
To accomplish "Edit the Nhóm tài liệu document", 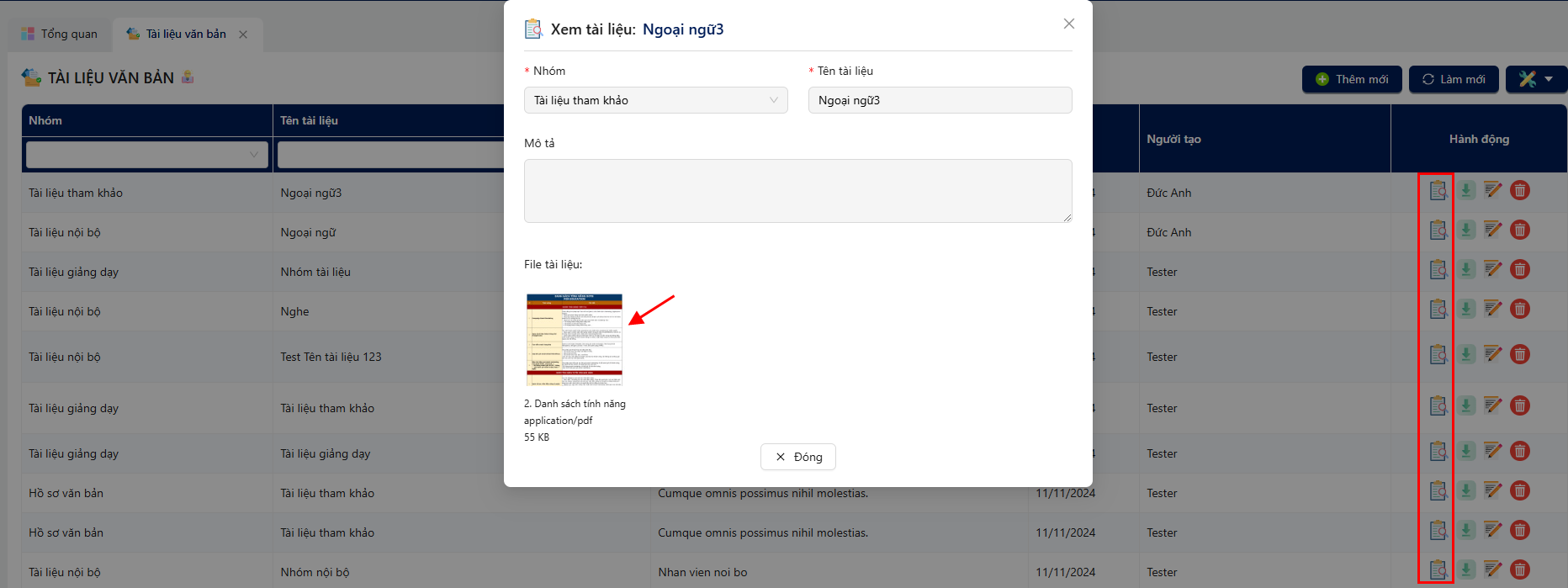I will pyautogui.click(x=1493, y=269).
